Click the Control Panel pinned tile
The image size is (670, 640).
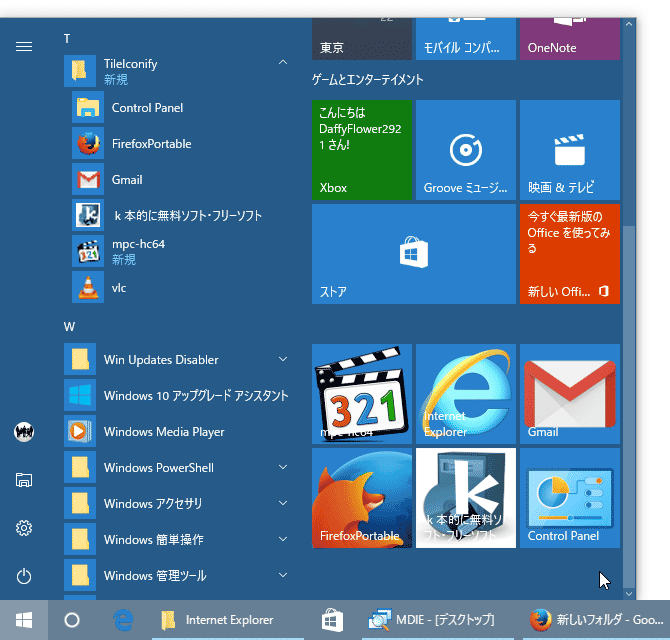tap(570, 498)
